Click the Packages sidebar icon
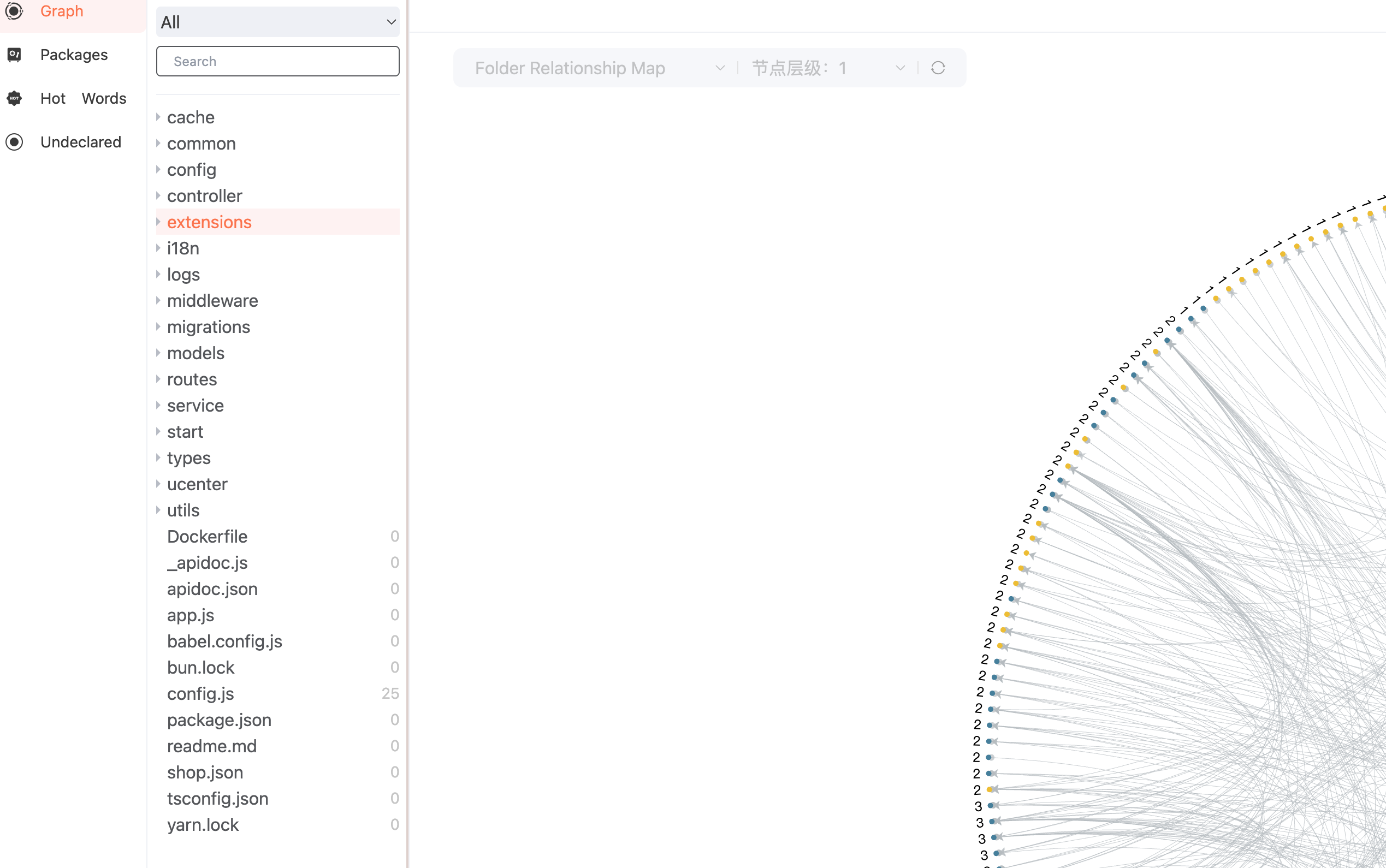 click(x=14, y=55)
